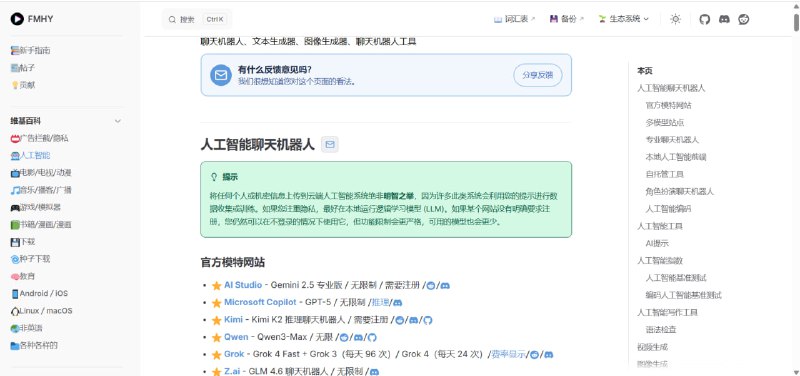The height and width of the screenshot is (376, 800).
Task: Open the 费率显示 link in Grok row
Action: tap(509, 354)
